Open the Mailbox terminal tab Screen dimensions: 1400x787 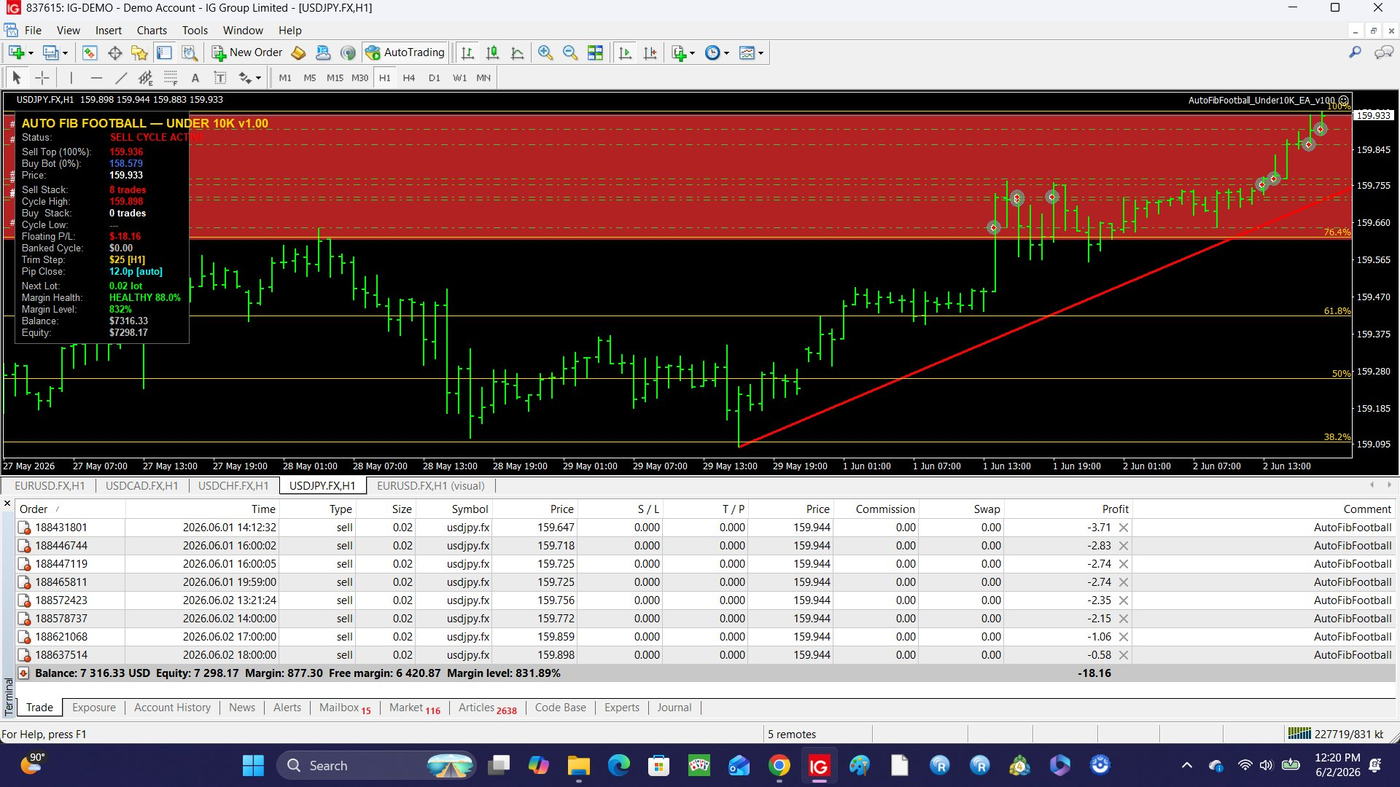point(344,707)
